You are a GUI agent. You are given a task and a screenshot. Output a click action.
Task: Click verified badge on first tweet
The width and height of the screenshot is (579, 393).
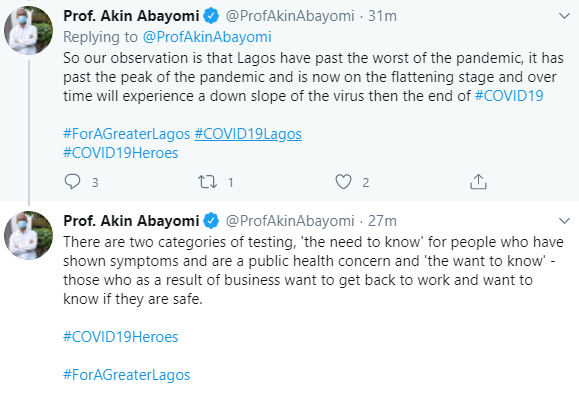point(211,16)
